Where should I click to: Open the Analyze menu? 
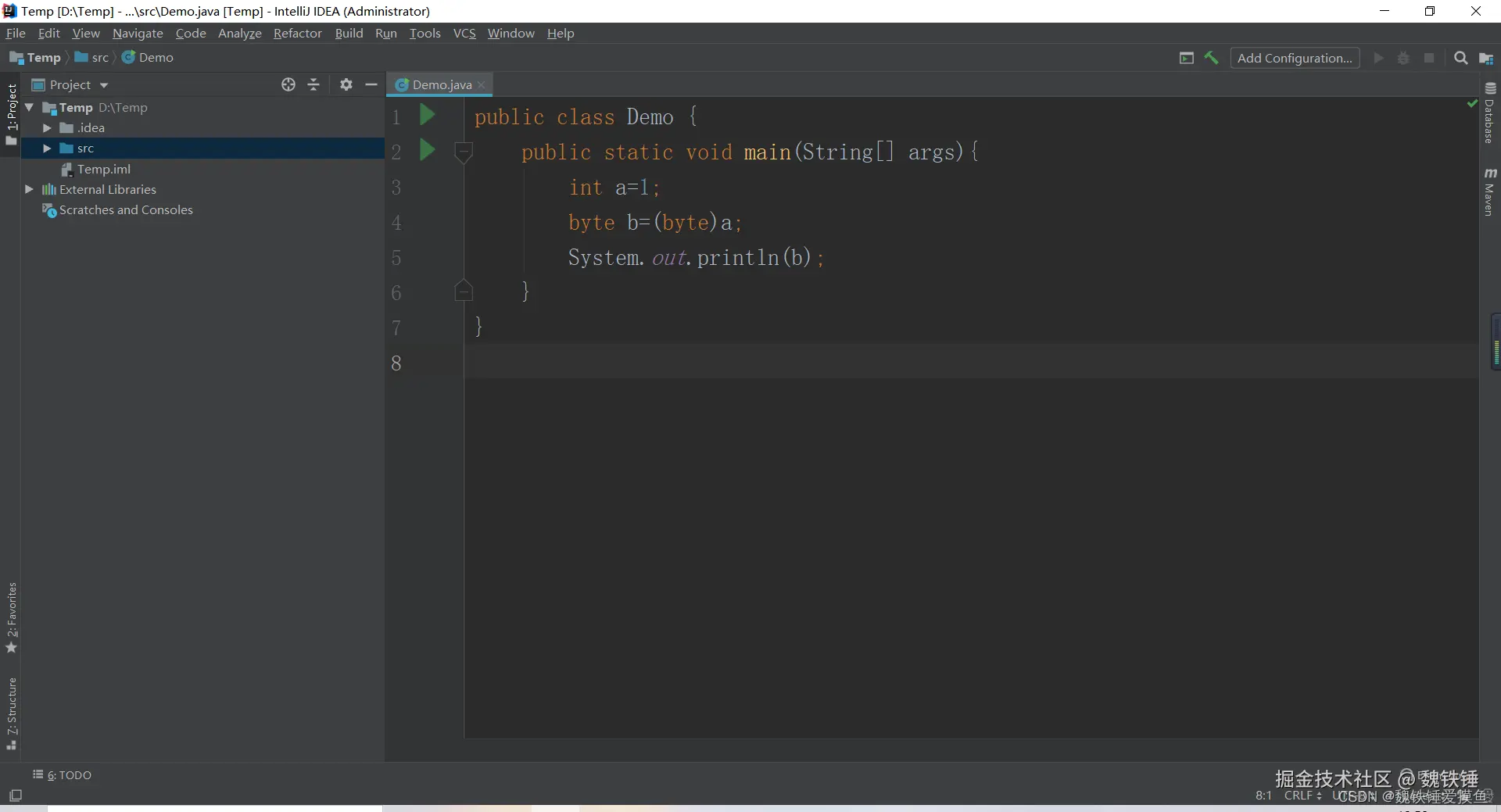240,33
